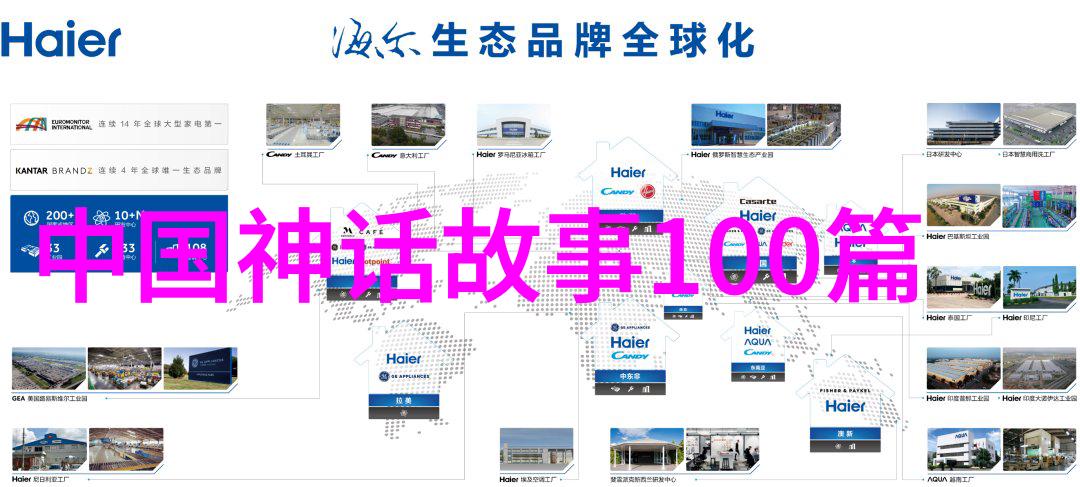Click the Casarte logo in China house
Screen dimensions: 1080x487
tap(757, 202)
